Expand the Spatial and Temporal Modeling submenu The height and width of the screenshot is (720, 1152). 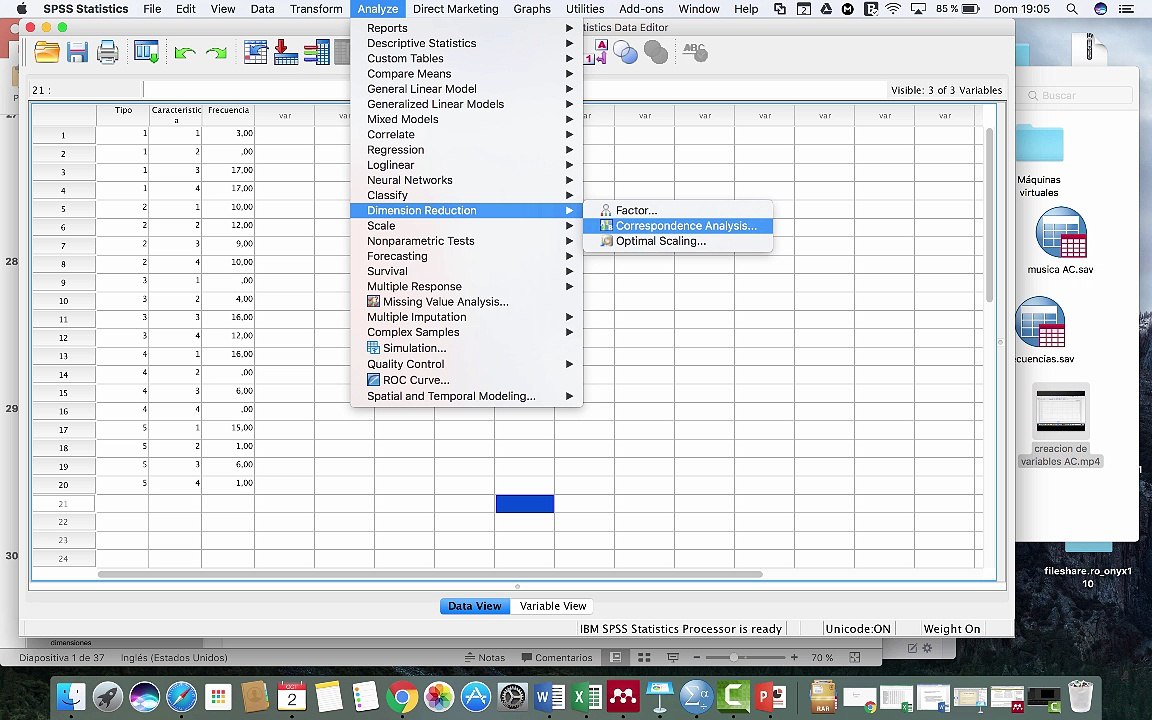pyautogui.click(x=467, y=396)
